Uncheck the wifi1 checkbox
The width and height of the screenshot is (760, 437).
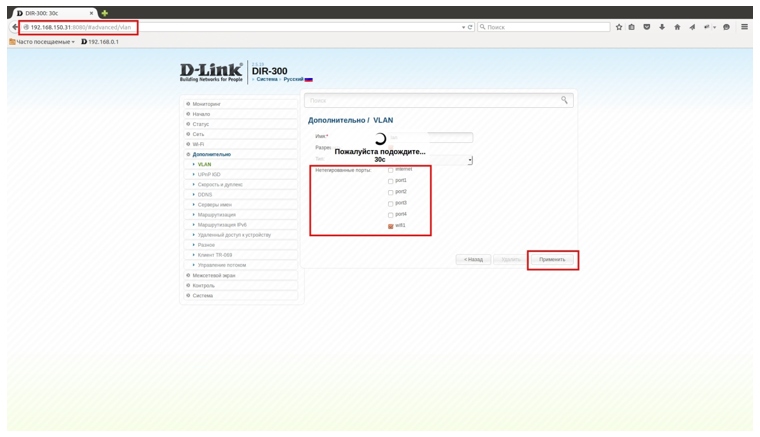391,226
